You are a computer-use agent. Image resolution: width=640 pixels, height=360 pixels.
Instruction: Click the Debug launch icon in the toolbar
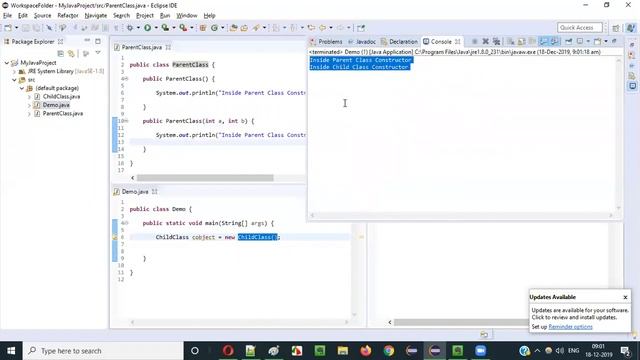tap(130, 28)
